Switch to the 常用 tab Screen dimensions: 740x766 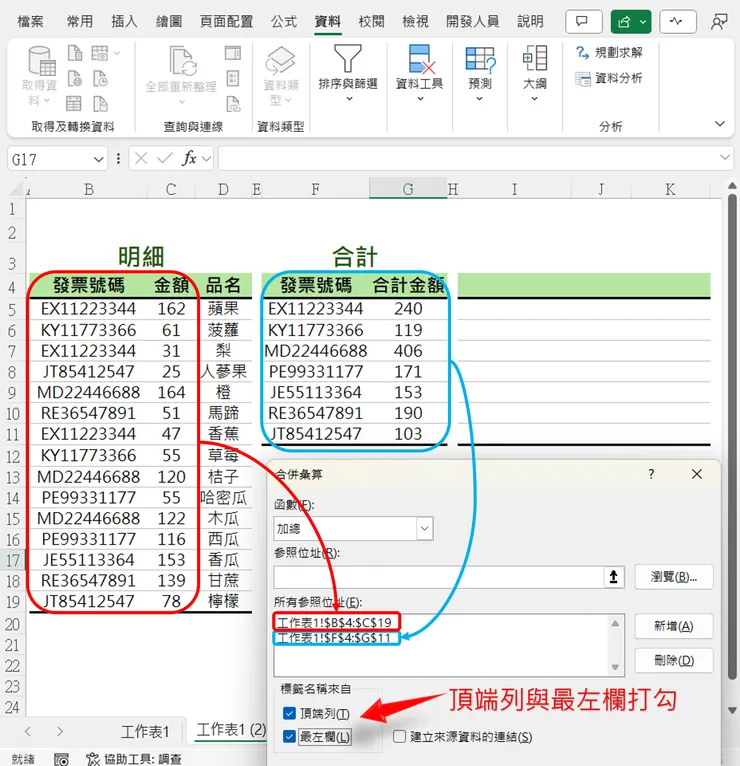click(x=80, y=21)
